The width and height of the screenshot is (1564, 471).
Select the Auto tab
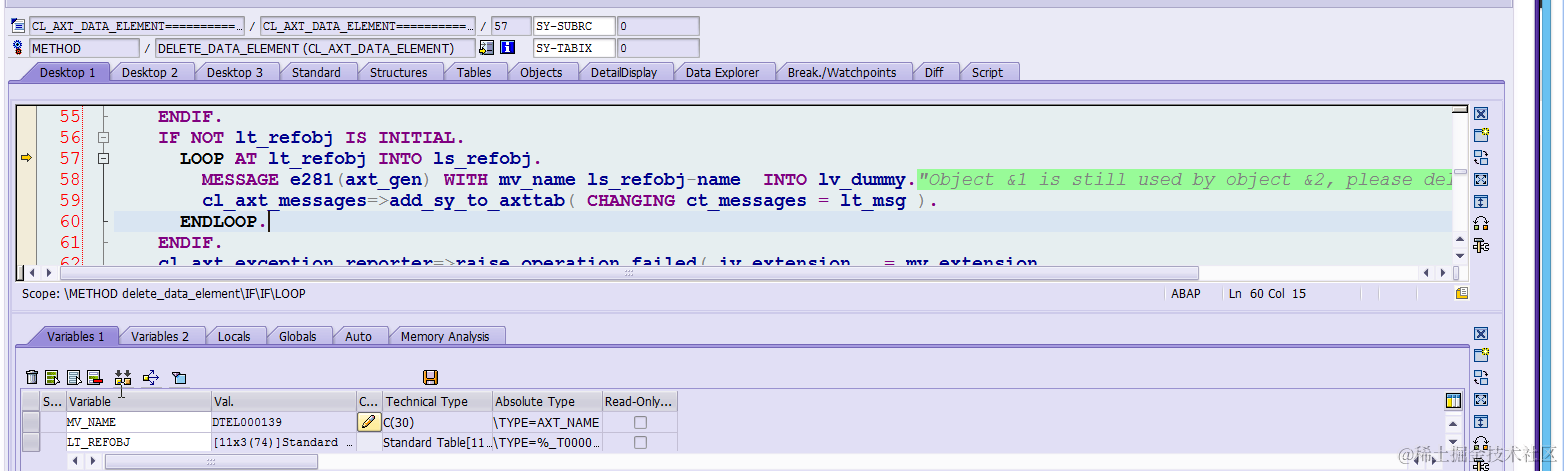tap(358, 337)
